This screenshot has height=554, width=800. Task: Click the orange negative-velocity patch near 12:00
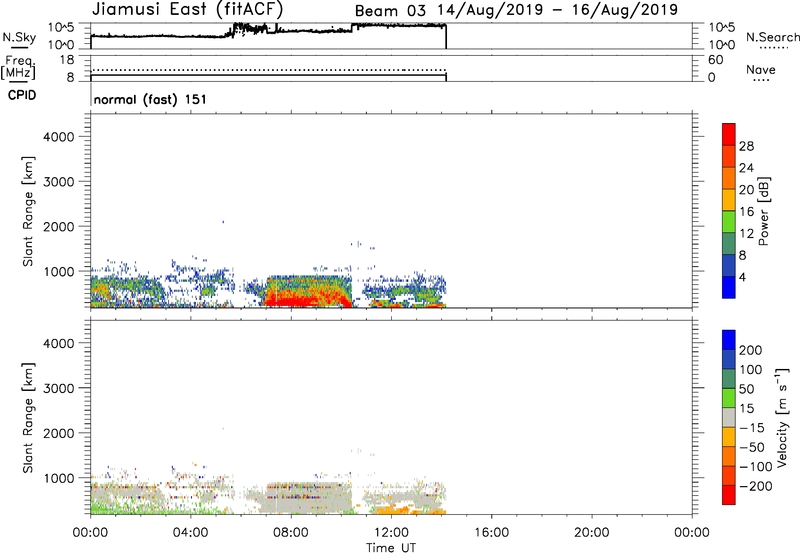pyautogui.click(x=395, y=509)
